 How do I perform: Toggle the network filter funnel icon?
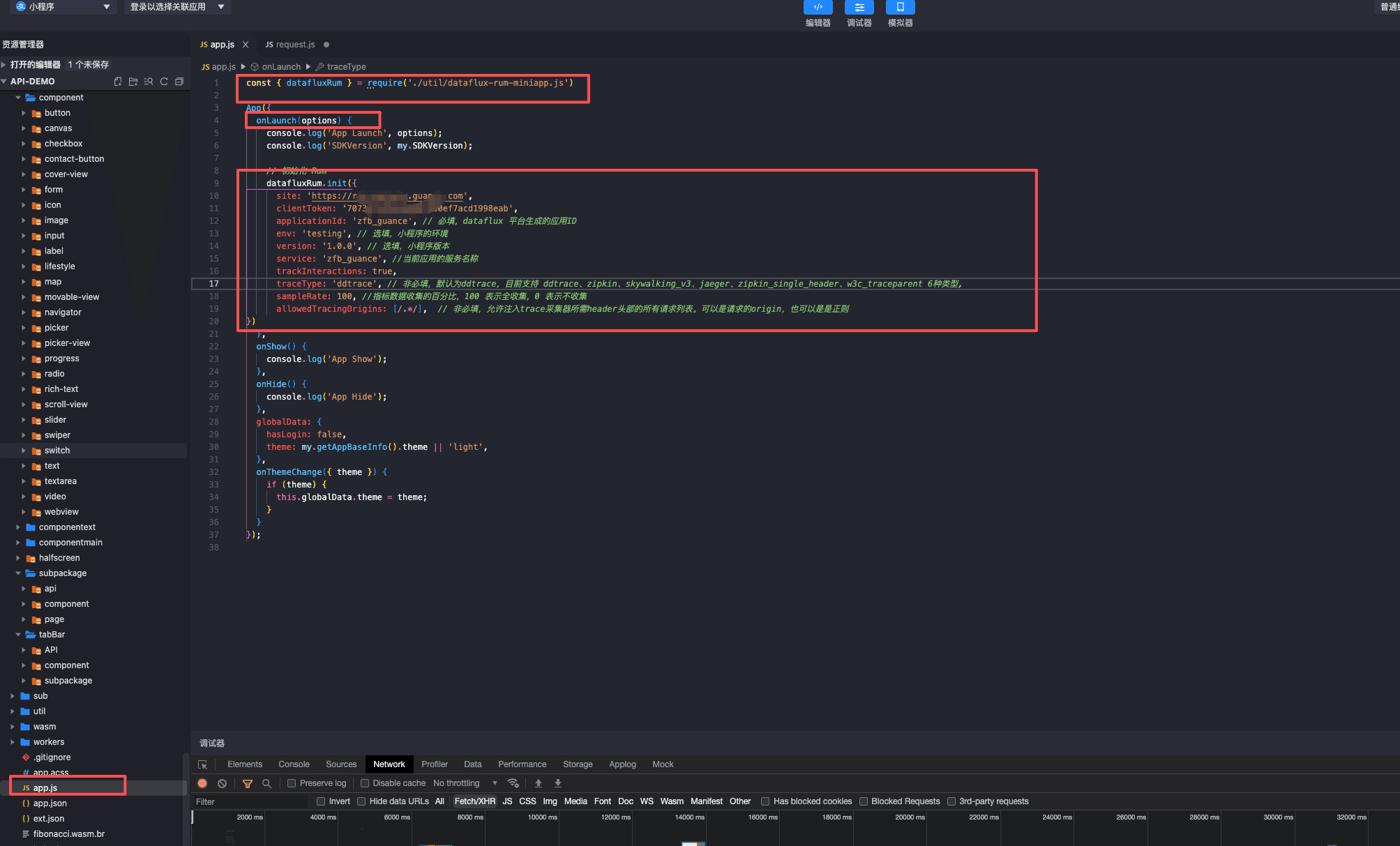(247, 783)
